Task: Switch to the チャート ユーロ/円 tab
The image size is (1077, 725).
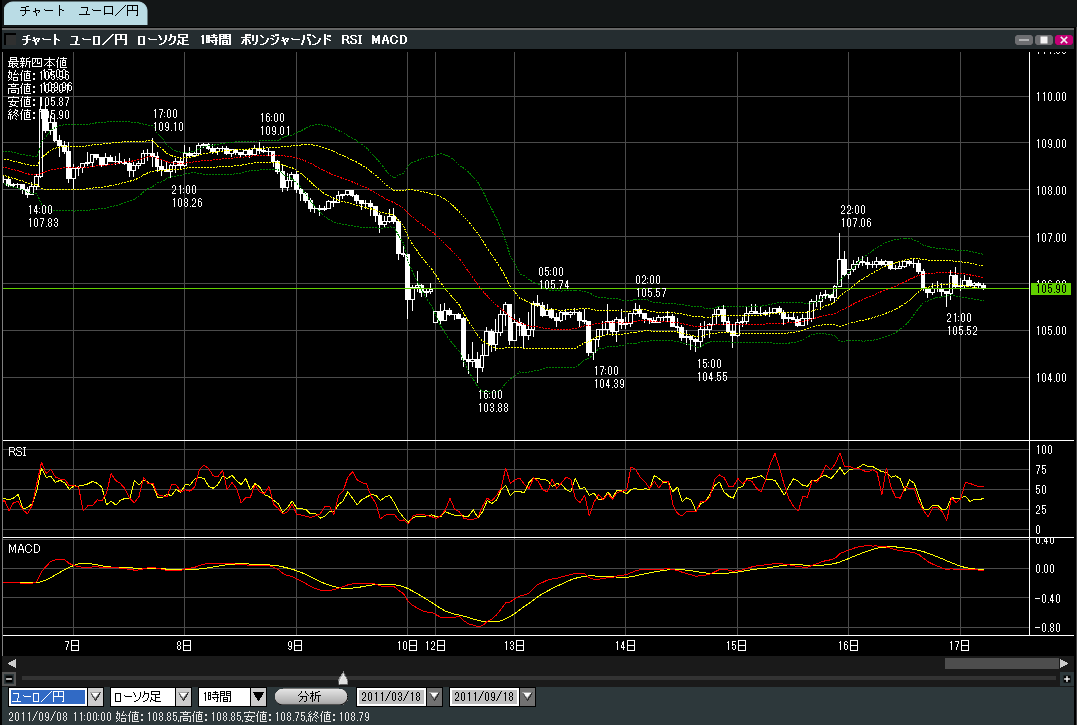Action: click(75, 12)
